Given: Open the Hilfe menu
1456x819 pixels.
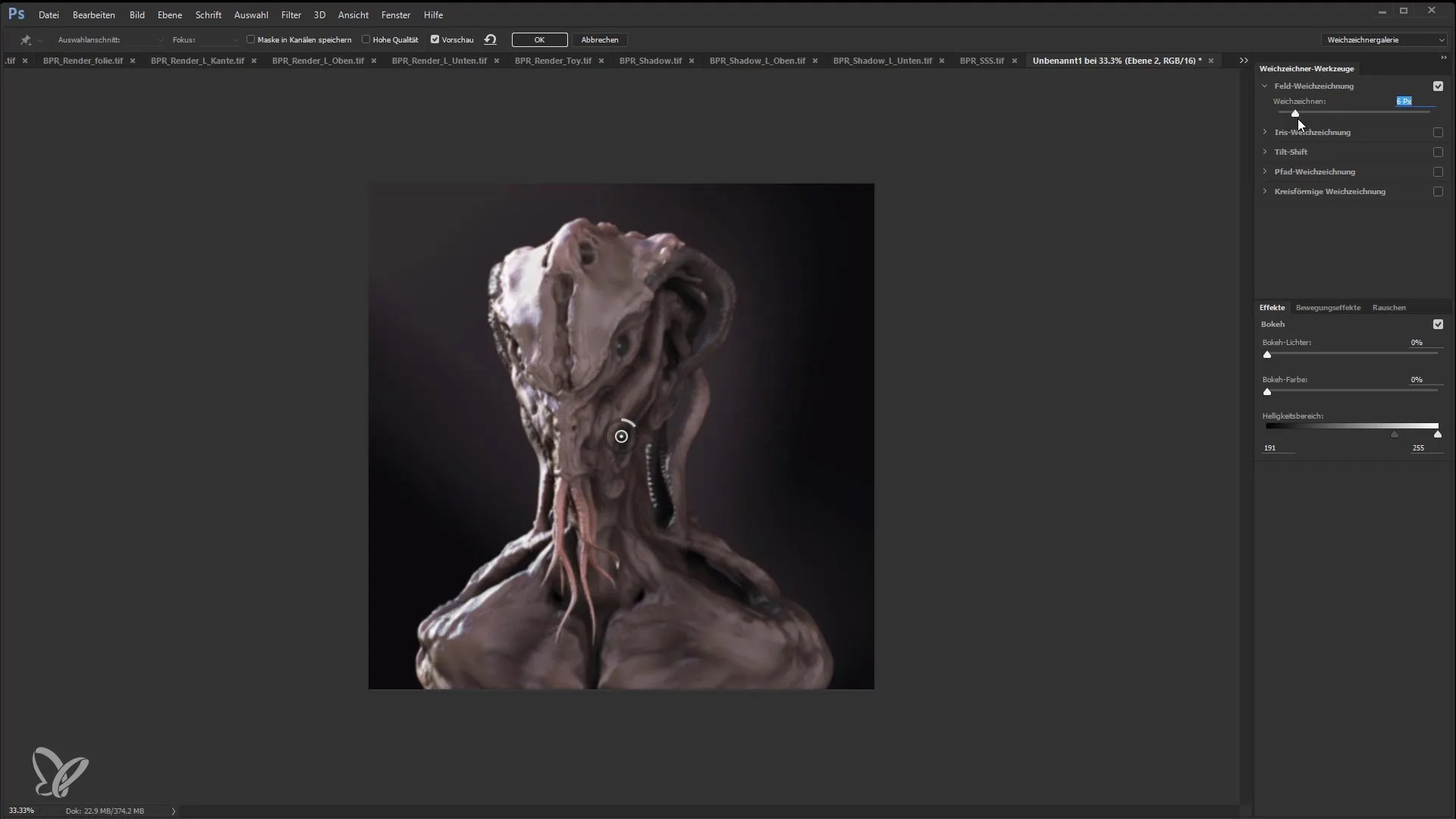Looking at the screenshot, I should (x=433, y=14).
